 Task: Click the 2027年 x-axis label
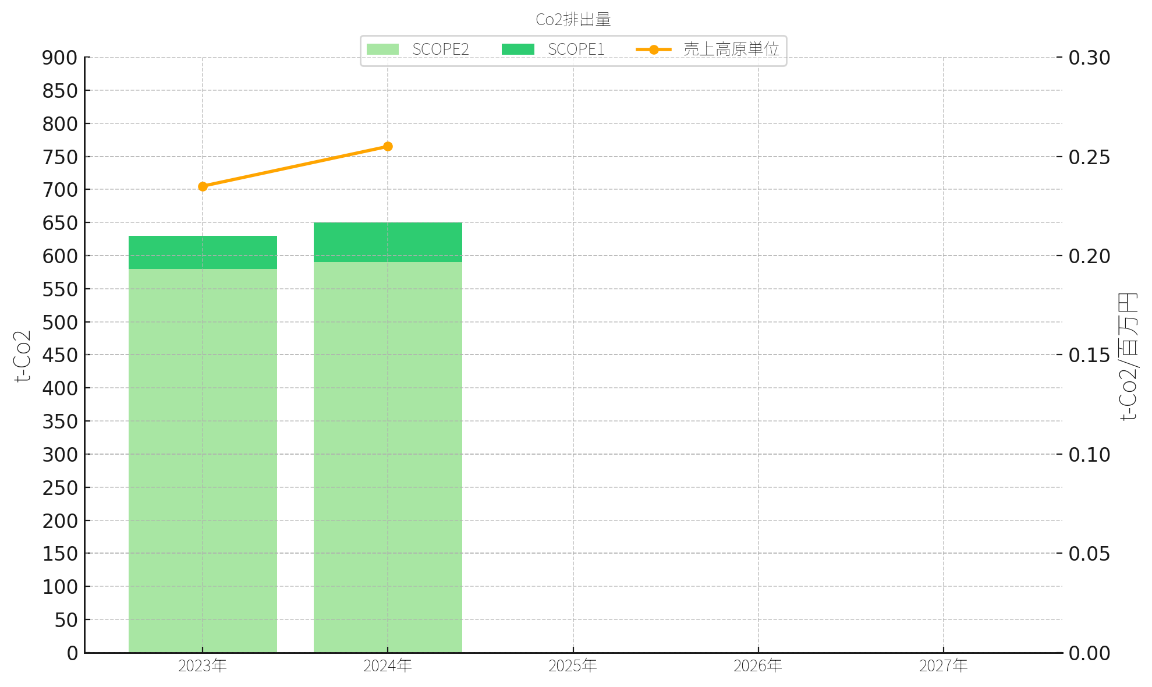point(943,666)
